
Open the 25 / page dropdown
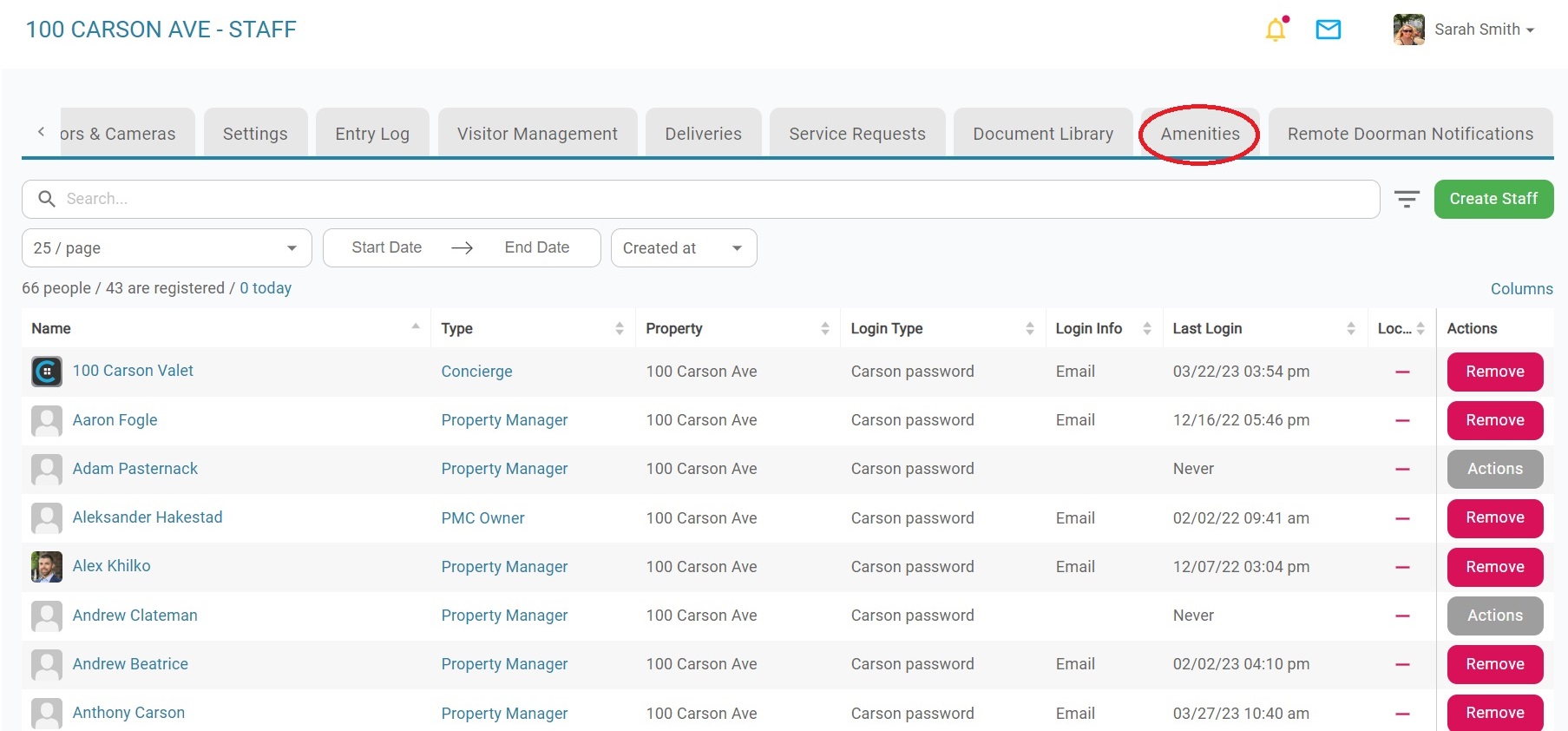(x=166, y=248)
